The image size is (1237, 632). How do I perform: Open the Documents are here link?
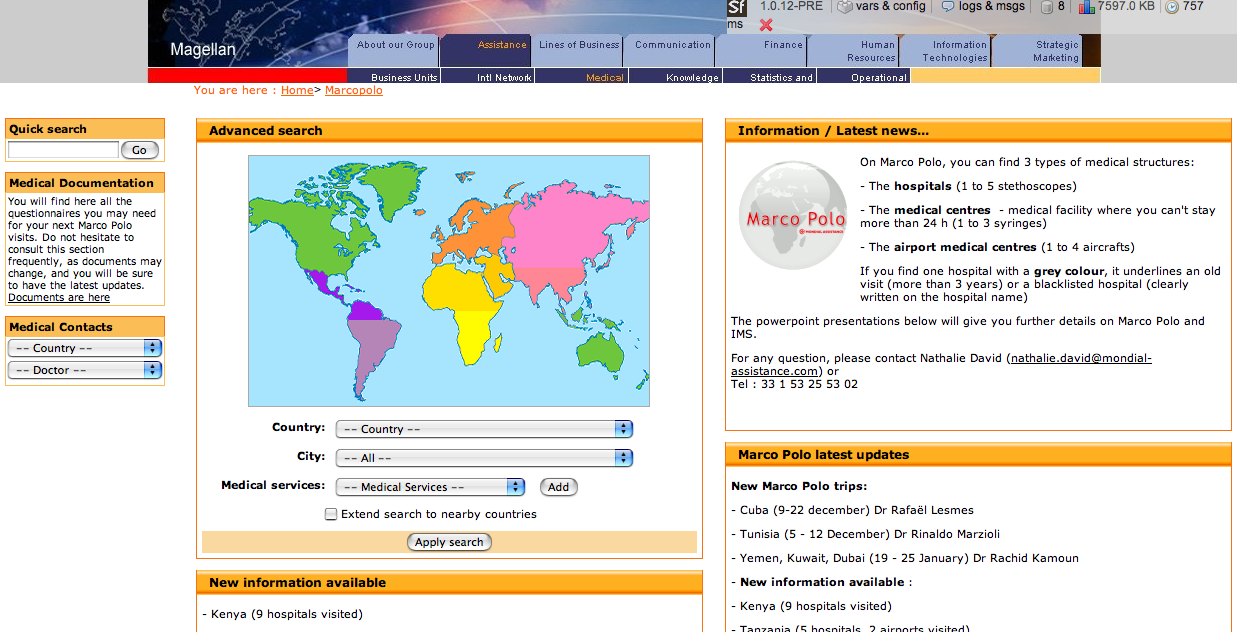tap(59, 297)
